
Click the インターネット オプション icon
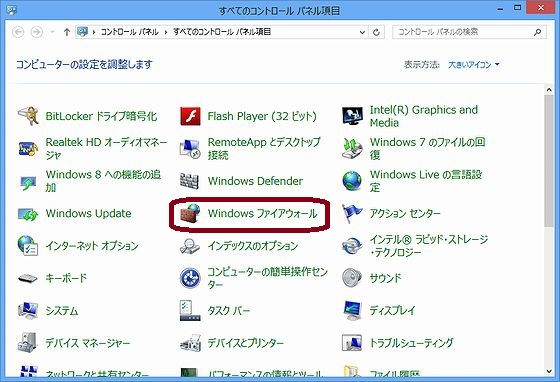click(28, 246)
